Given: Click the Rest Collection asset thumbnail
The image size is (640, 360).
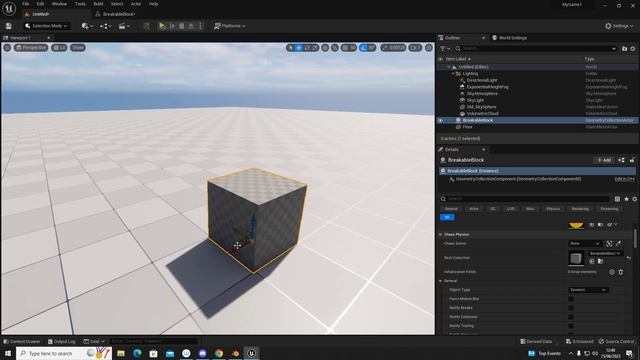Looking at the screenshot, I should pos(576,258).
